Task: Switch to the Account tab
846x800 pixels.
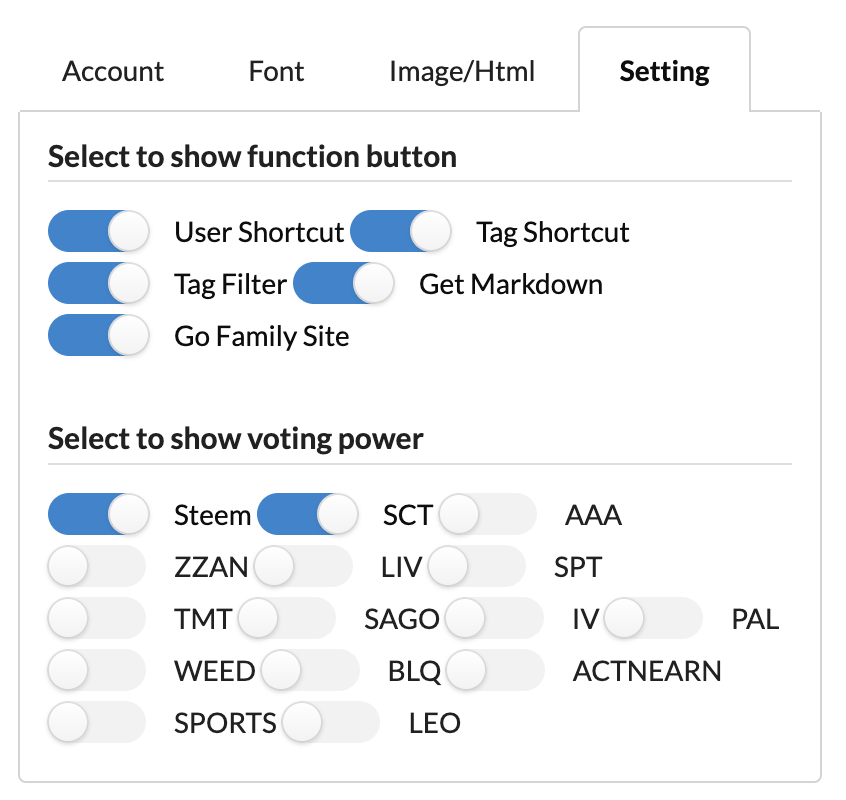Action: [113, 72]
